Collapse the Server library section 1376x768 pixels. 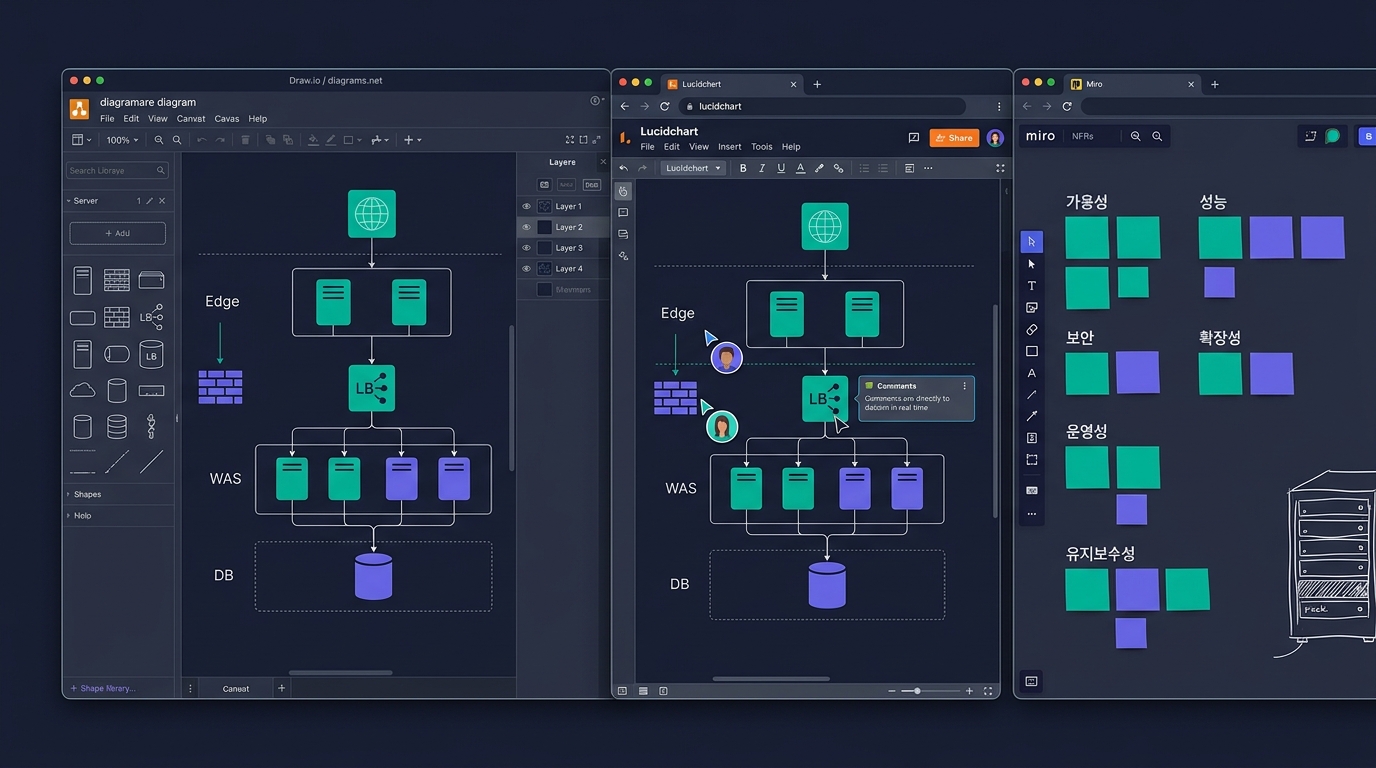click(x=69, y=201)
